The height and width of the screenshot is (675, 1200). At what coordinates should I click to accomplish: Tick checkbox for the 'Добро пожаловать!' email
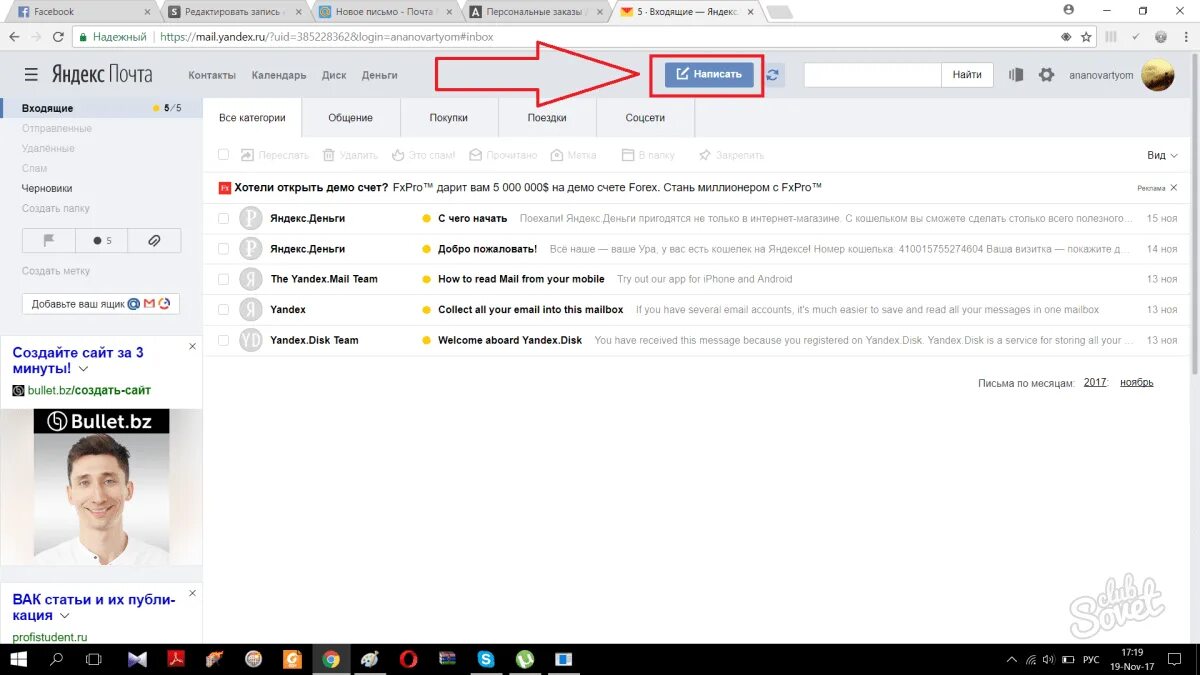pyautogui.click(x=224, y=249)
